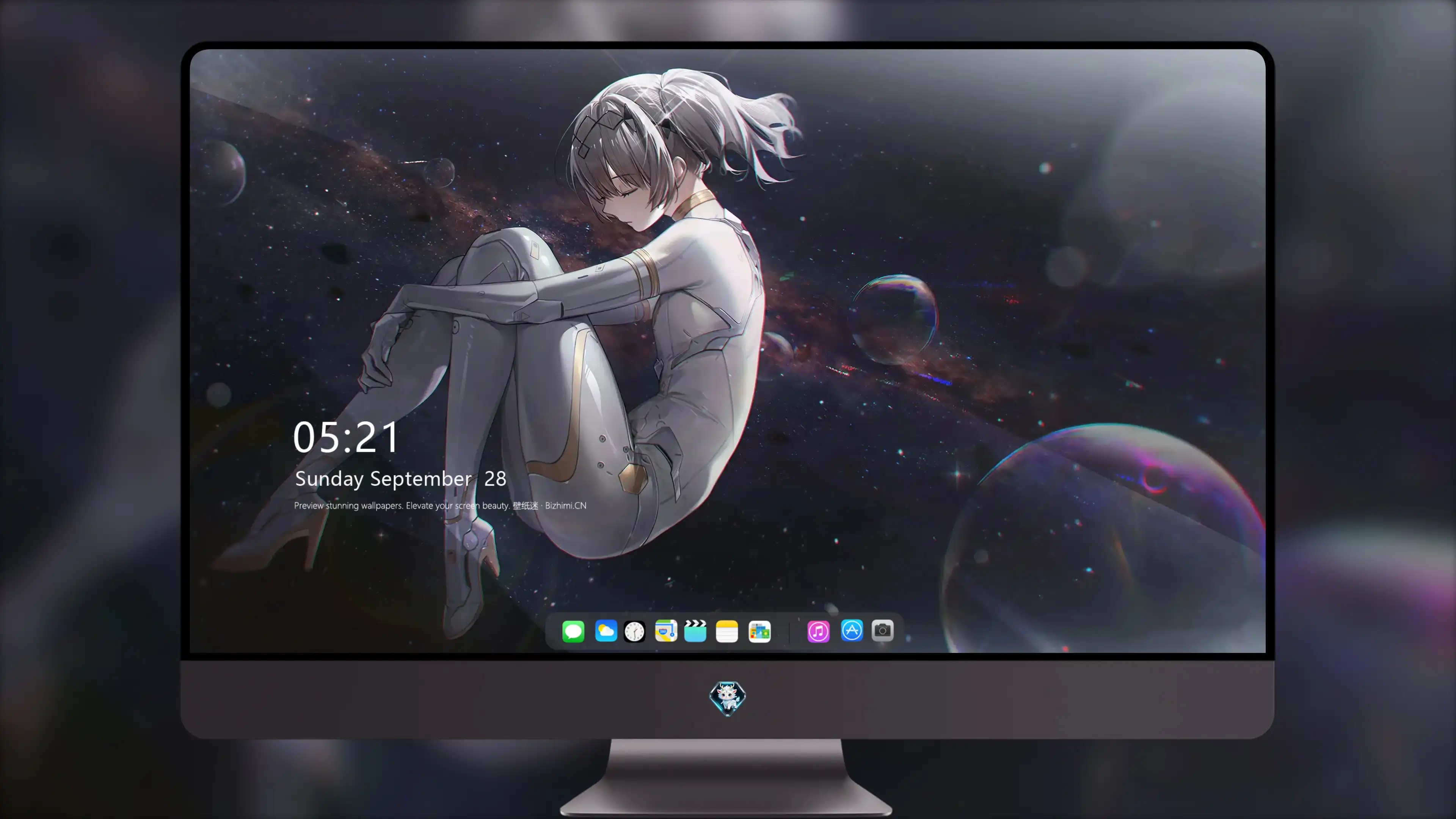The image size is (1456, 819).
Task: Open the Notes app in the dock
Action: pos(727,631)
